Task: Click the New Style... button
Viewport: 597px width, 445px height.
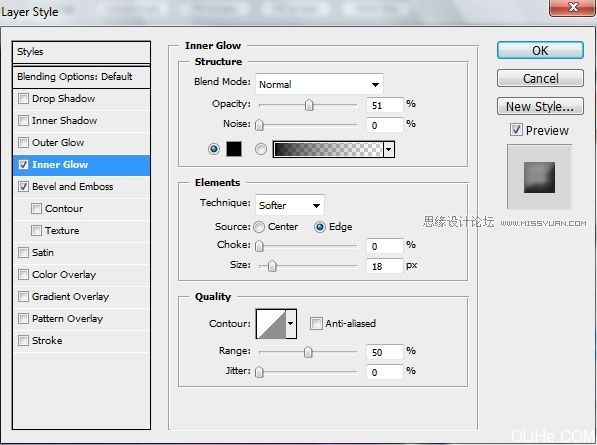Action: [x=540, y=106]
